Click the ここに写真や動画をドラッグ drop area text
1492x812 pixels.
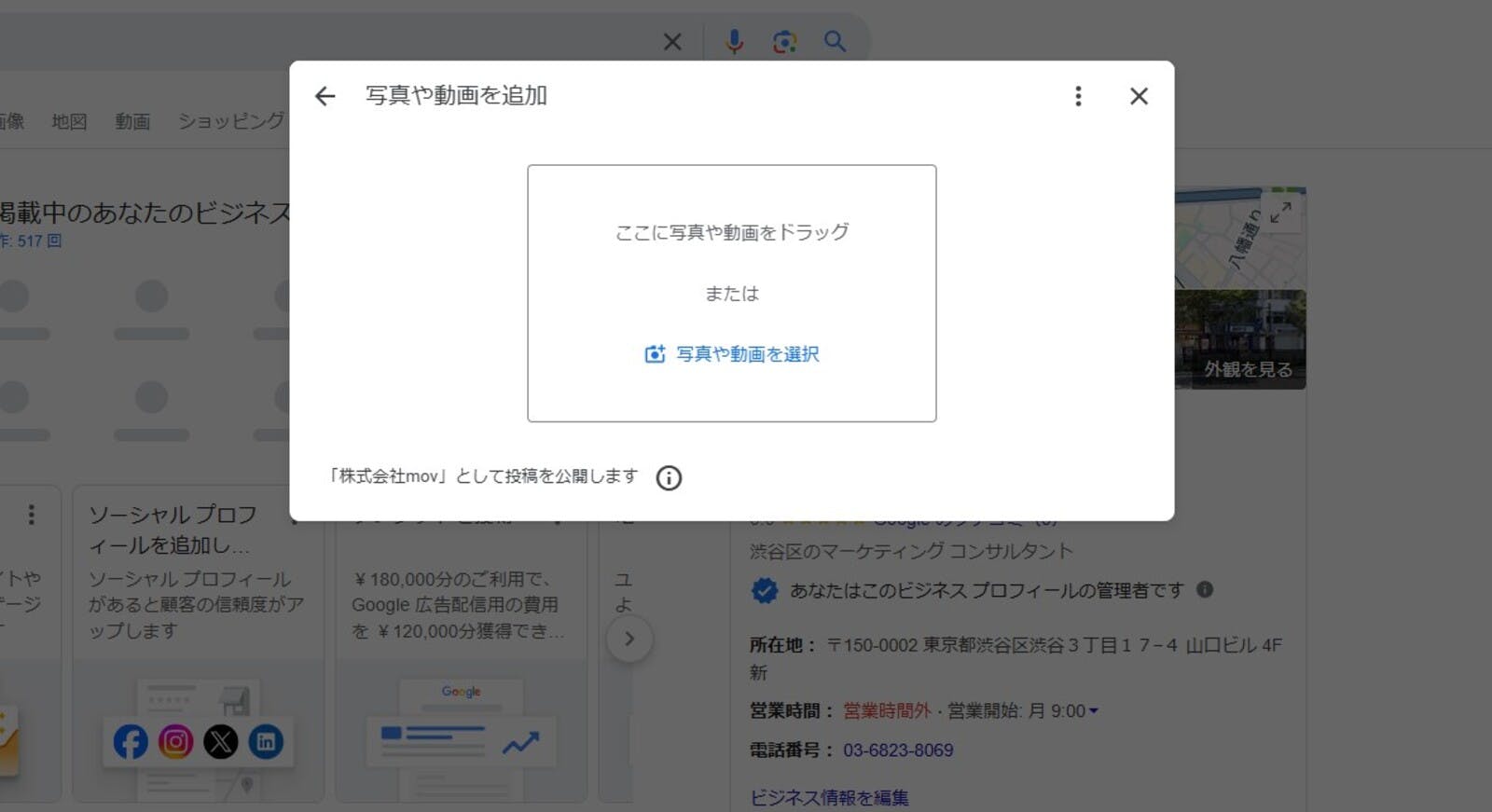click(732, 232)
